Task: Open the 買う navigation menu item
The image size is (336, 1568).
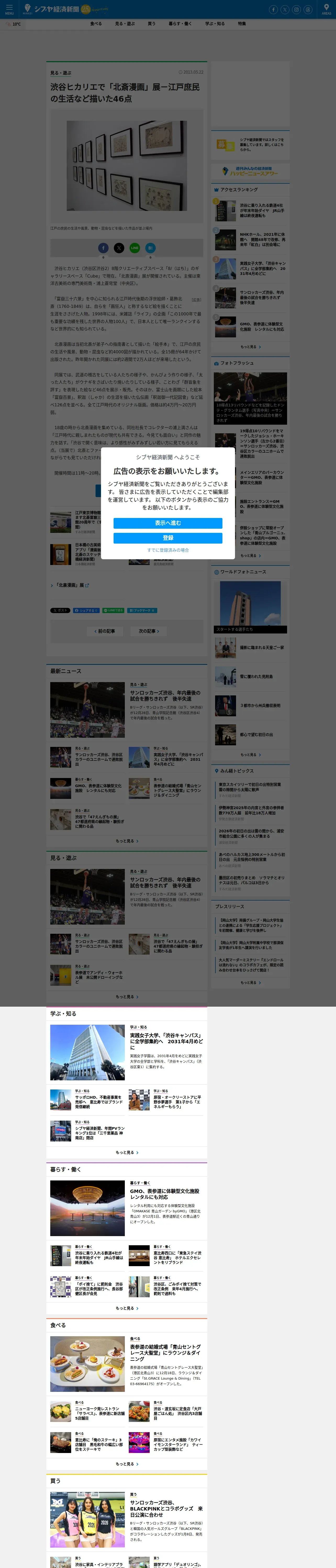Action: [151, 24]
